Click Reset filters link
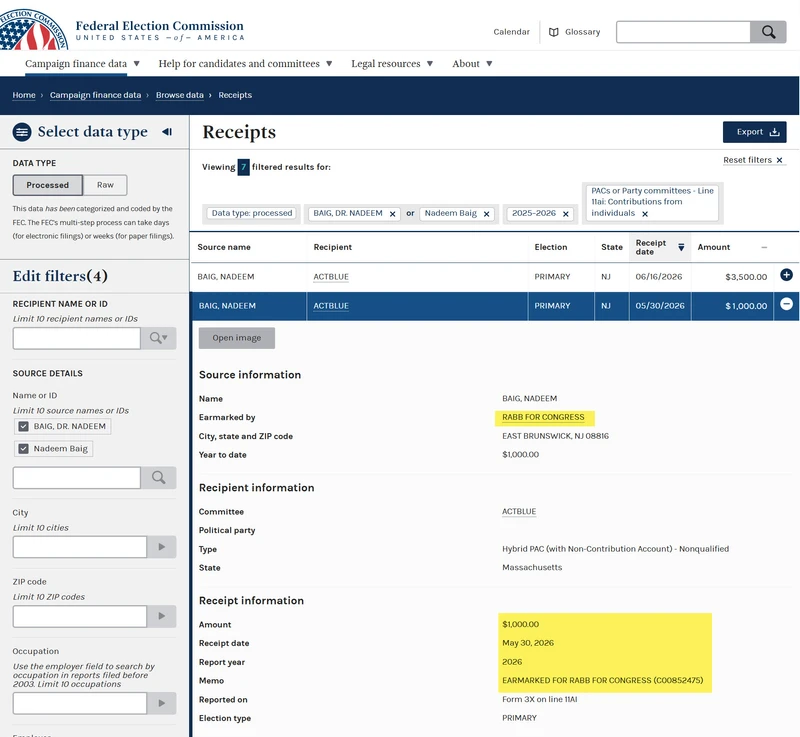This screenshot has width=800, height=737. pyautogui.click(x=753, y=160)
